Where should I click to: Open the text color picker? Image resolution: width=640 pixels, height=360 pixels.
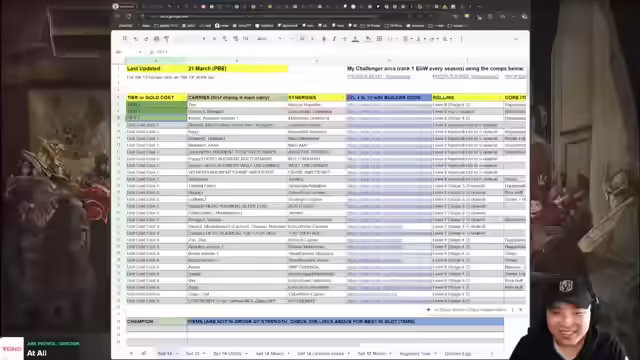click(x=355, y=39)
